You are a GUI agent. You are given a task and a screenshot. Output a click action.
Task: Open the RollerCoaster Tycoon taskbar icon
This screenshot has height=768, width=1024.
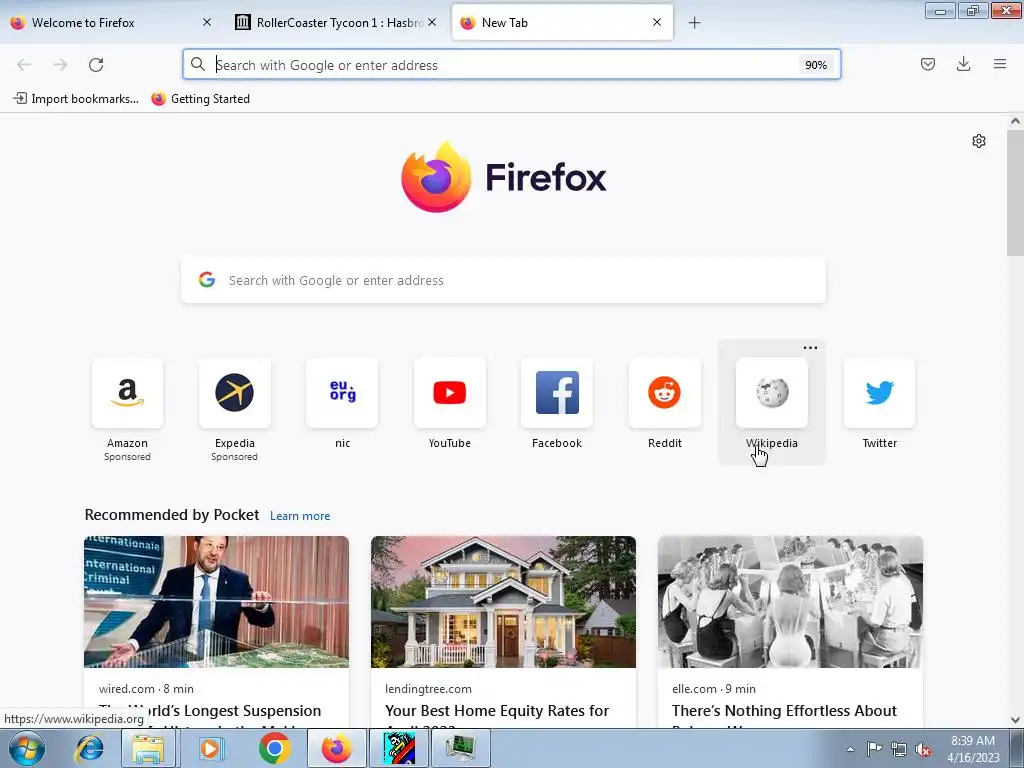(399, 748)
